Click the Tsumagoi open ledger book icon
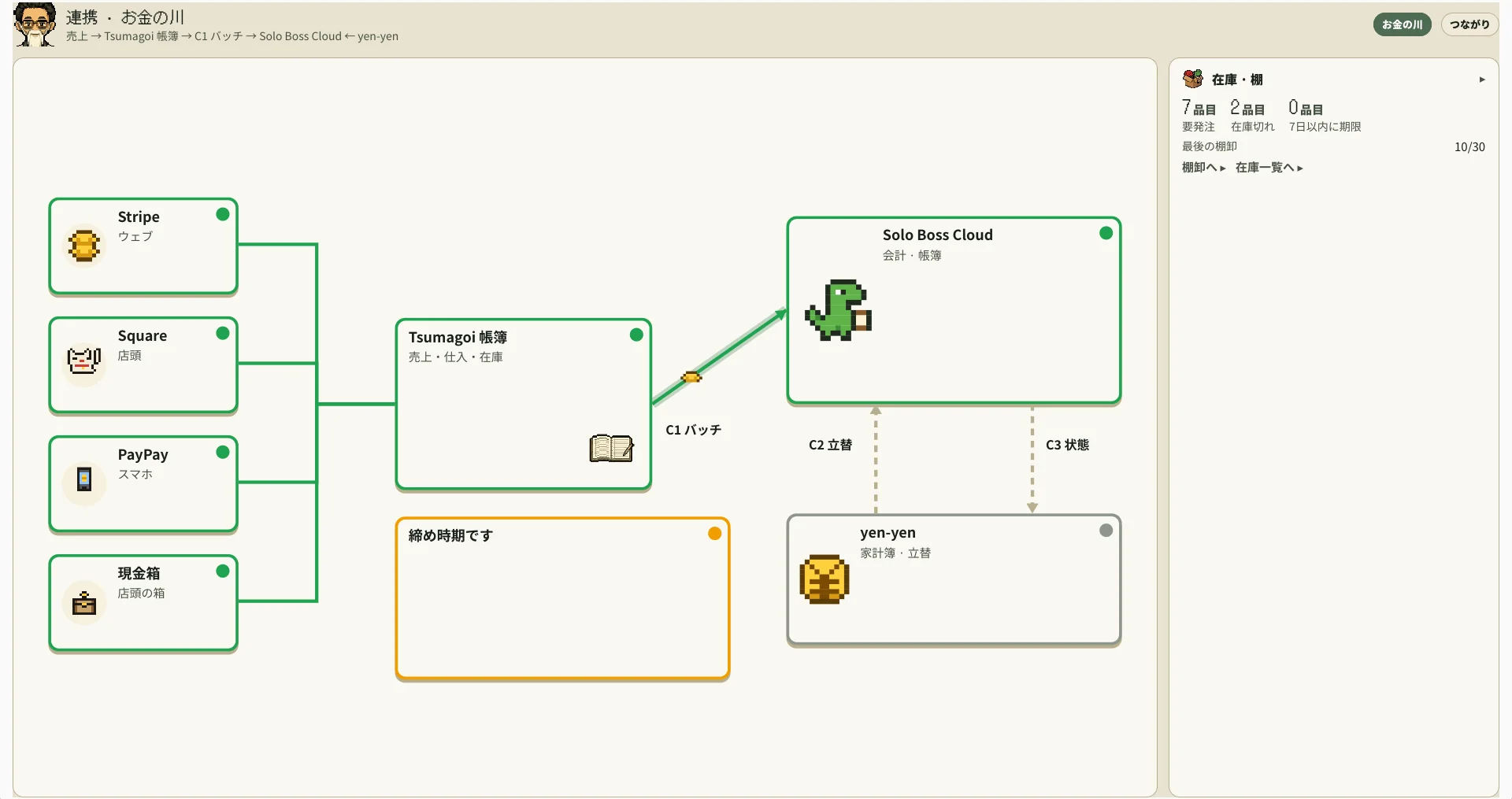This screenshot has height=799, width=1512. [612, 448]
